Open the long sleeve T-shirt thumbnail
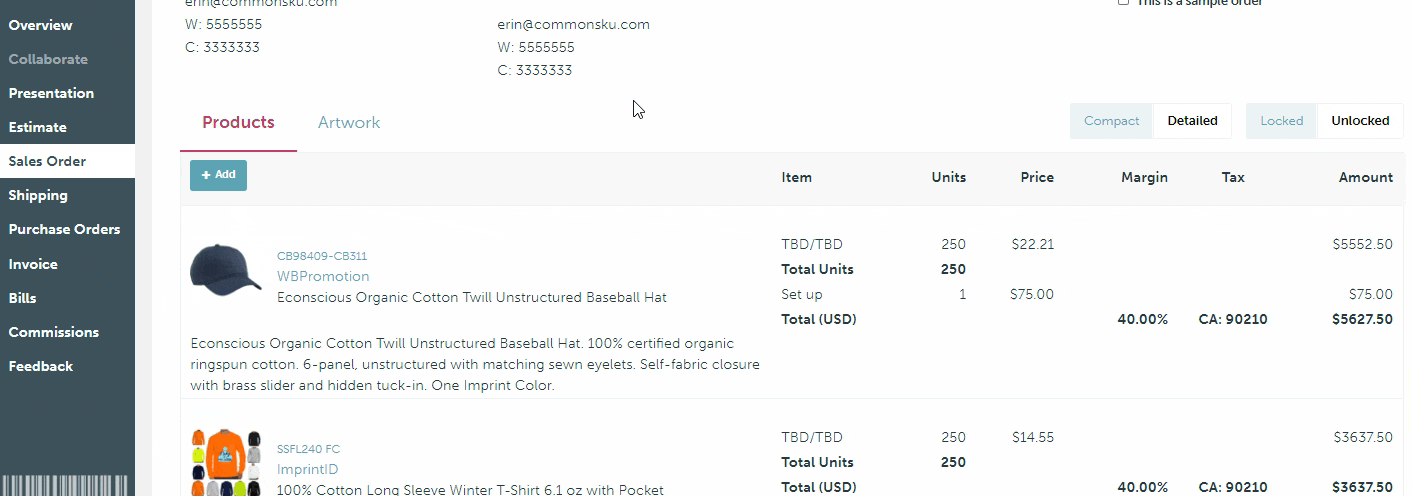 coord(225,462)
